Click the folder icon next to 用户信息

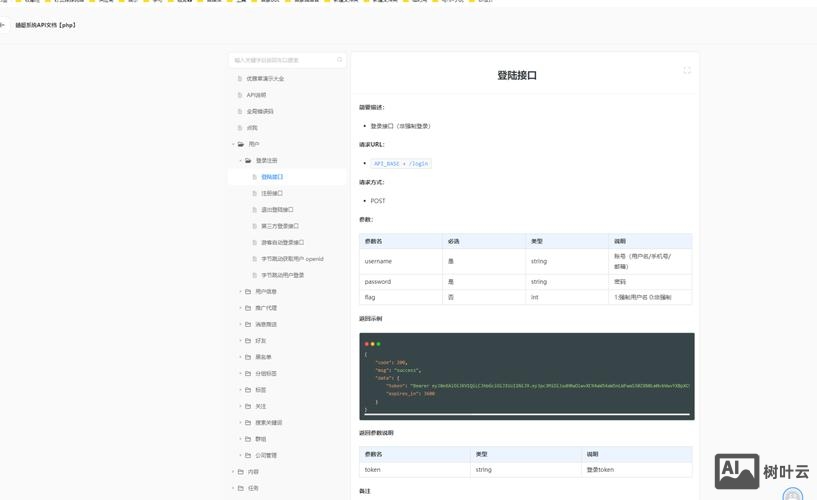pos(248,292)
